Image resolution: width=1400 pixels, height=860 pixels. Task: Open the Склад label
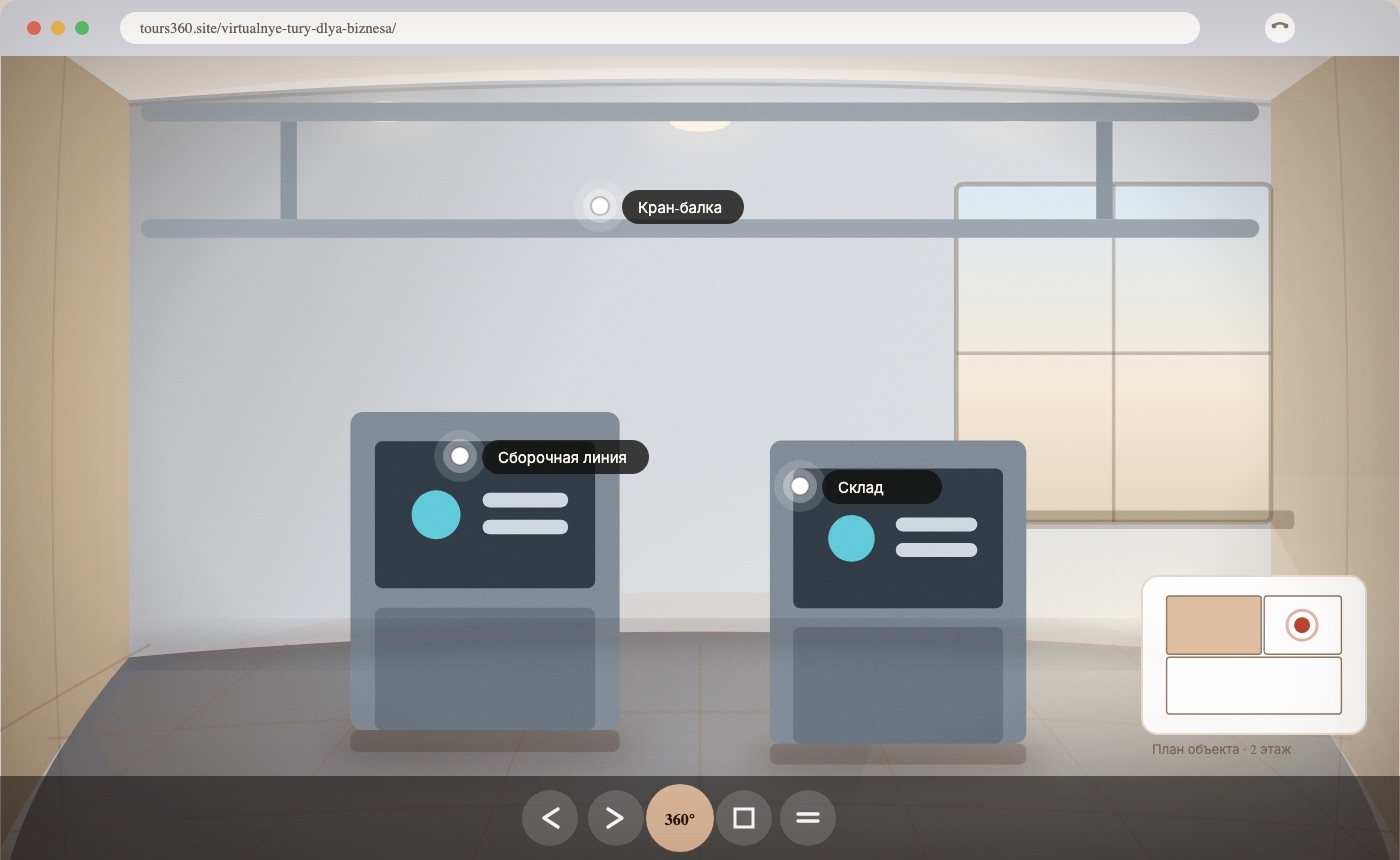[882, 487]
